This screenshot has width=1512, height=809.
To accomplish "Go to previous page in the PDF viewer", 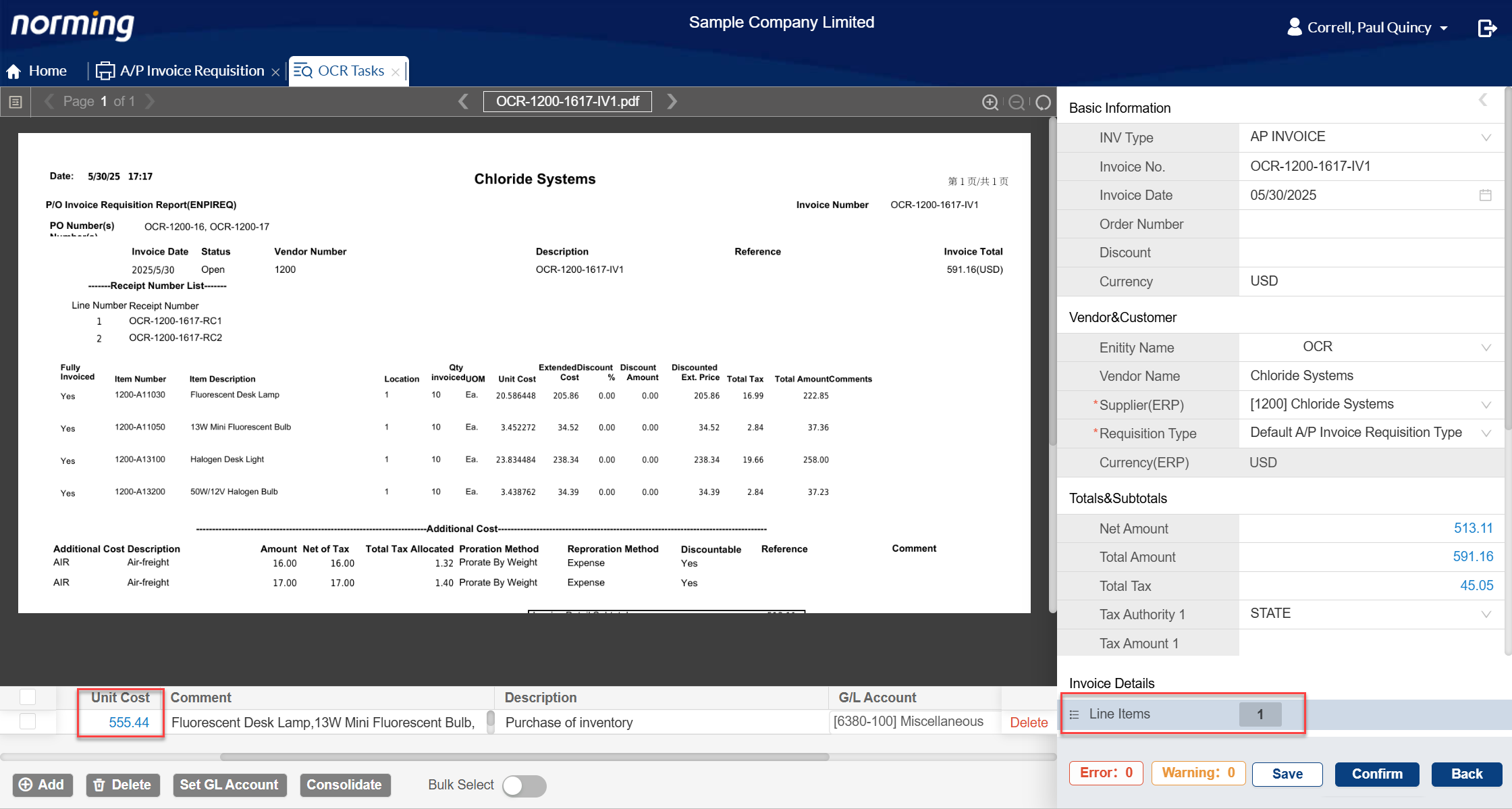I will click(49, 101).
